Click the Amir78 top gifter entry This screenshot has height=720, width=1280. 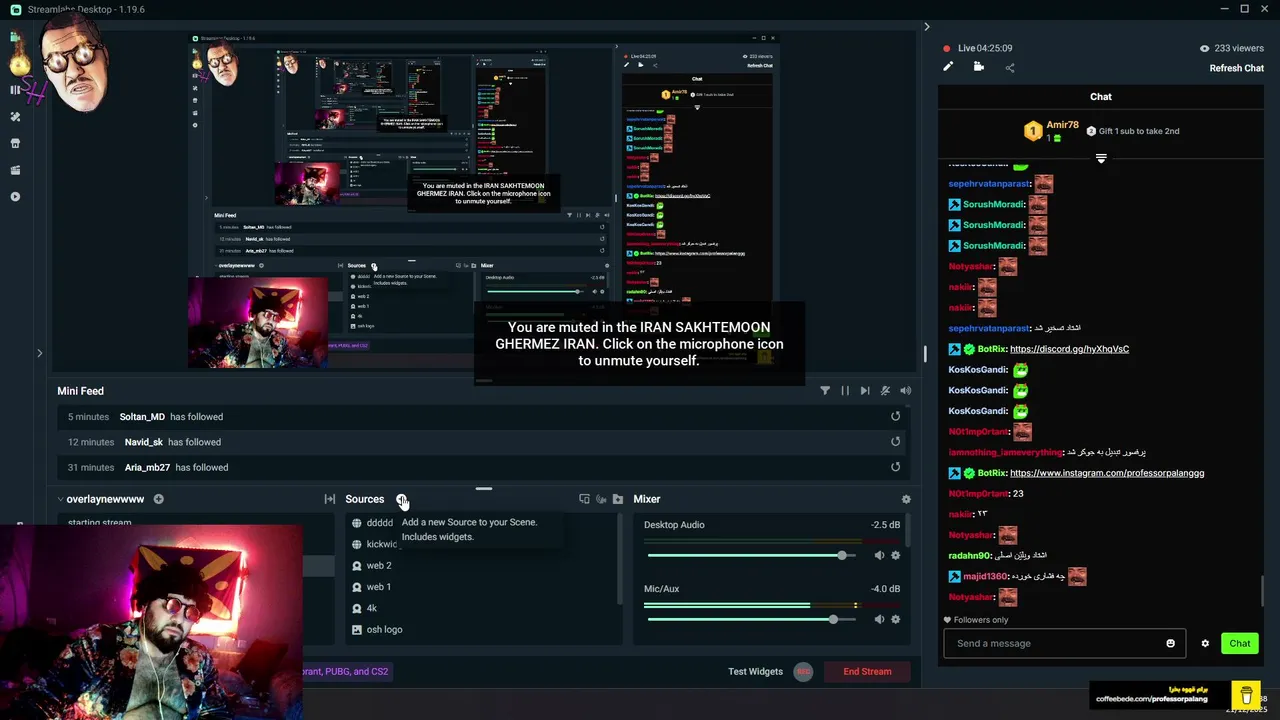point(1051,130)
